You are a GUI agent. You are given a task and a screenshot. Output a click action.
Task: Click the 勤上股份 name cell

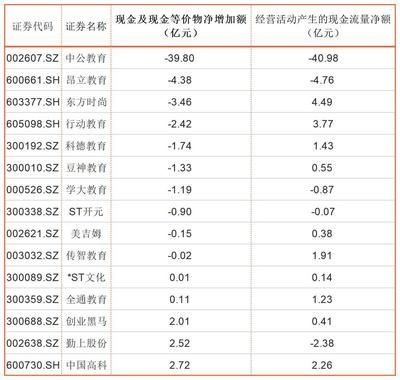point(86,343)
